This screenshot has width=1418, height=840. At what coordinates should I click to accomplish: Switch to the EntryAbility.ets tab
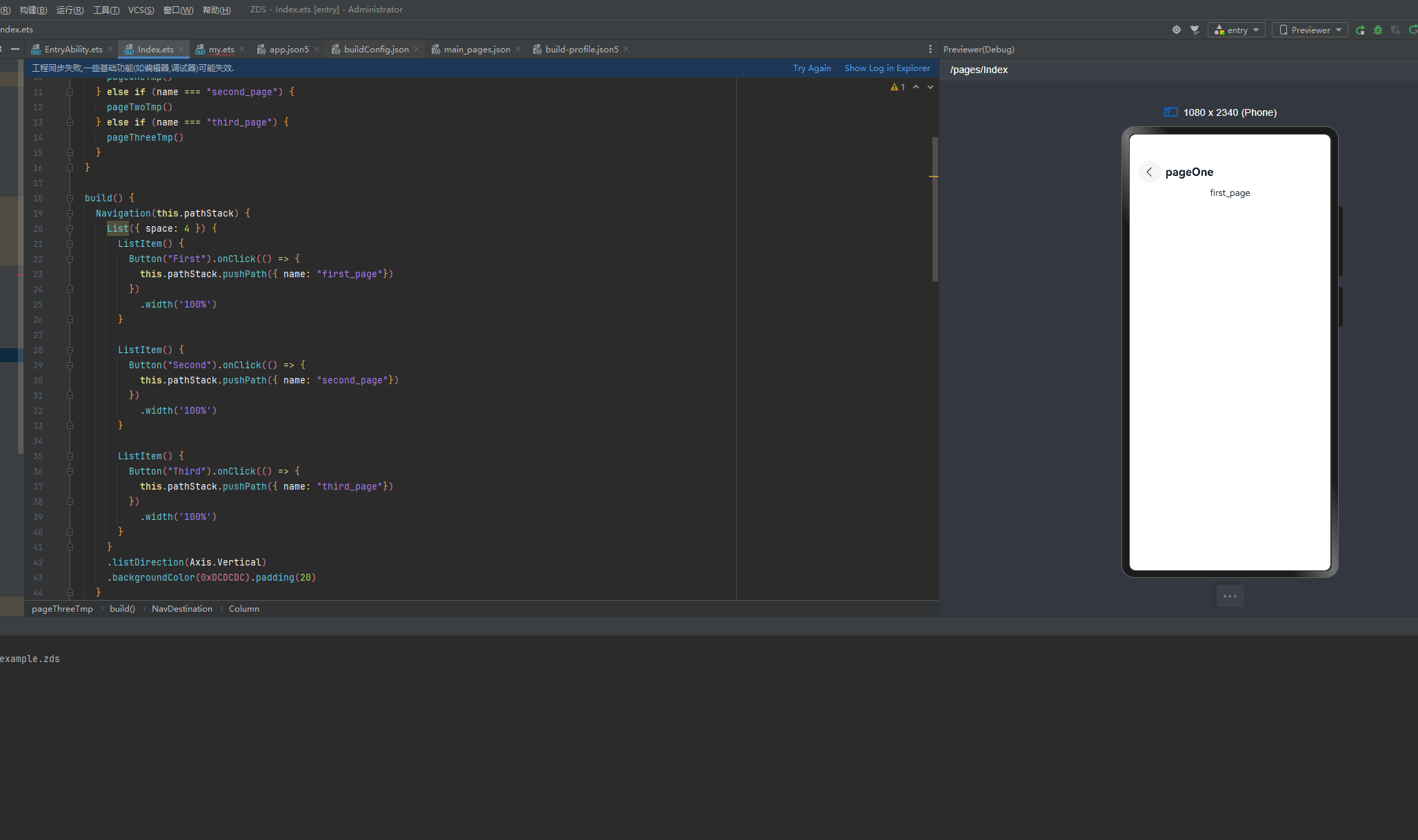(x=72, y=49)
